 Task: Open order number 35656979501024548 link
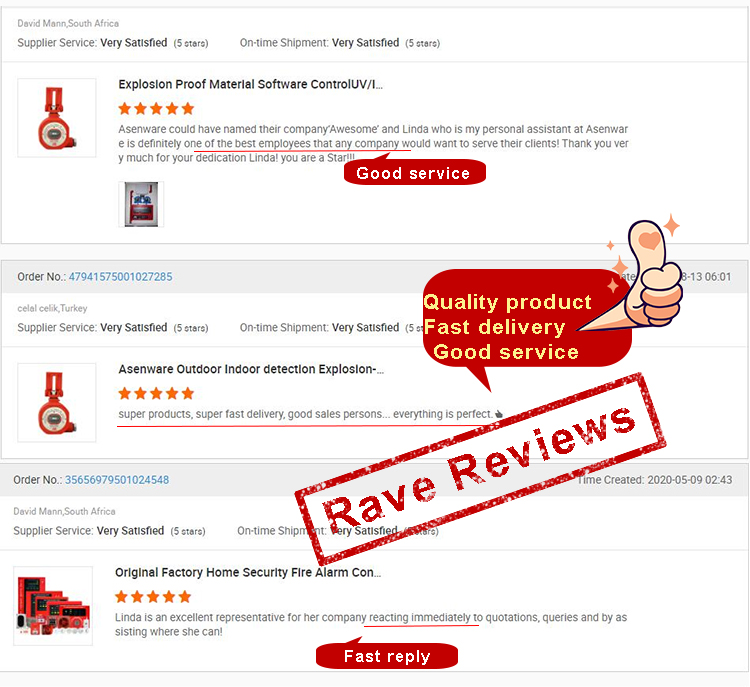(x=117, y=480)
